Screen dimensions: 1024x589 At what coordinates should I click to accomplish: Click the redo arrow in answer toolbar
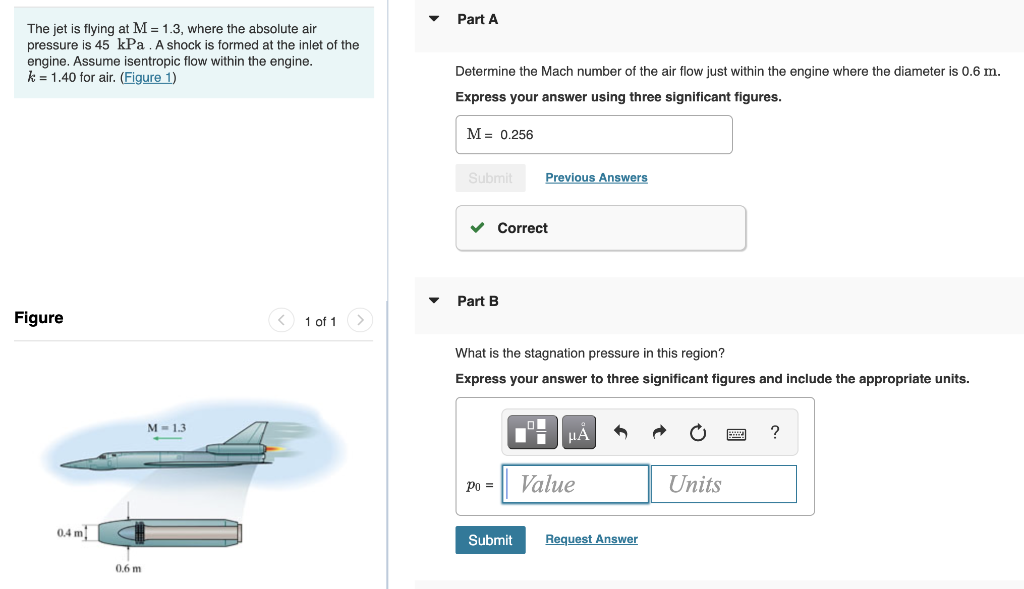pyautogui.click(x=658, y=432)
